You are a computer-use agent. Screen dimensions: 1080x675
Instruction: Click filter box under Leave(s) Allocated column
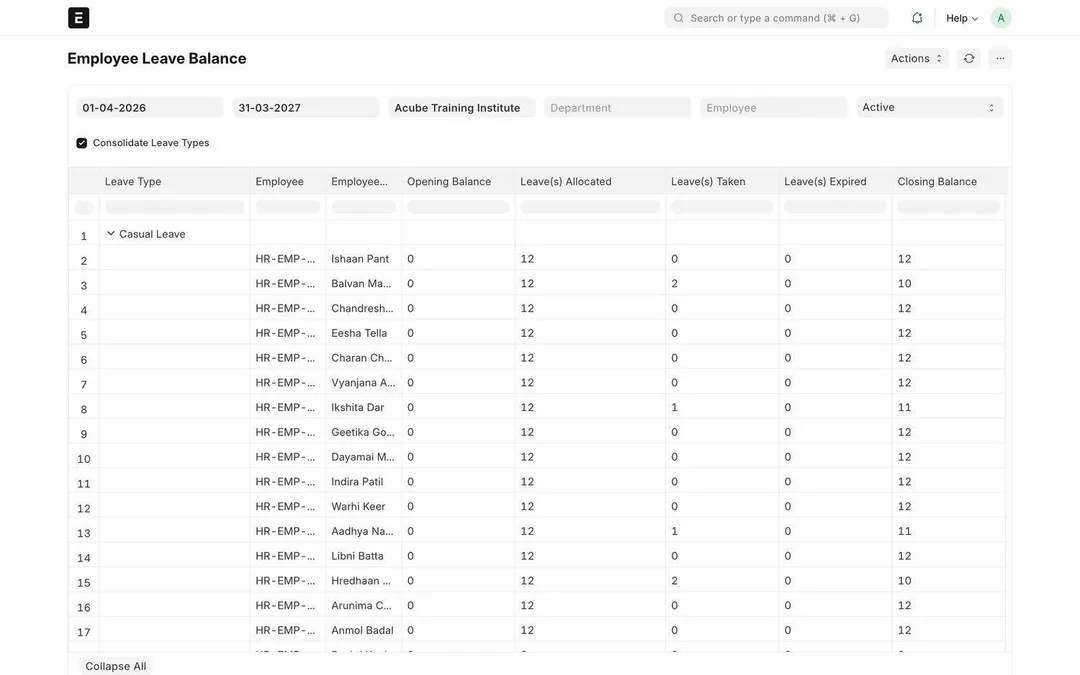[590, 207]
